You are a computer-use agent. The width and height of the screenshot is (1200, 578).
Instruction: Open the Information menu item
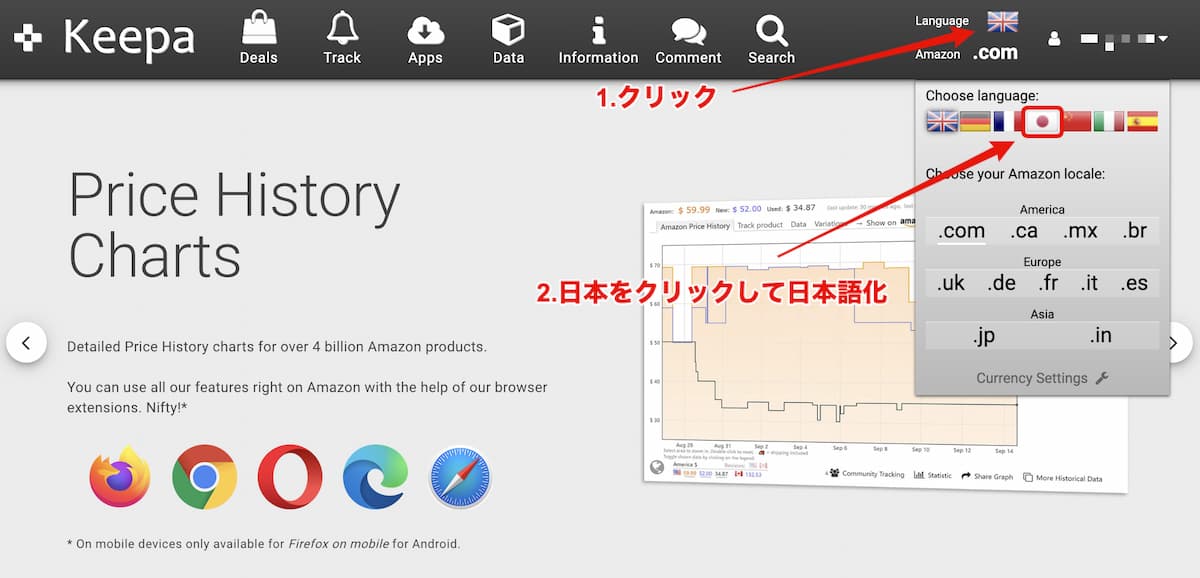coord(597,27)
